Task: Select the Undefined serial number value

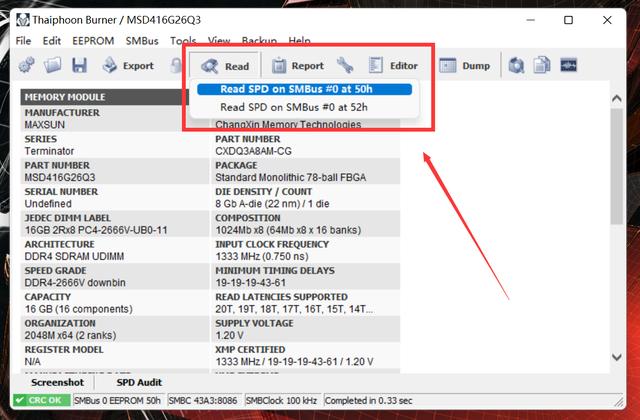Action: pyautogui.click(x=48, y=204)
